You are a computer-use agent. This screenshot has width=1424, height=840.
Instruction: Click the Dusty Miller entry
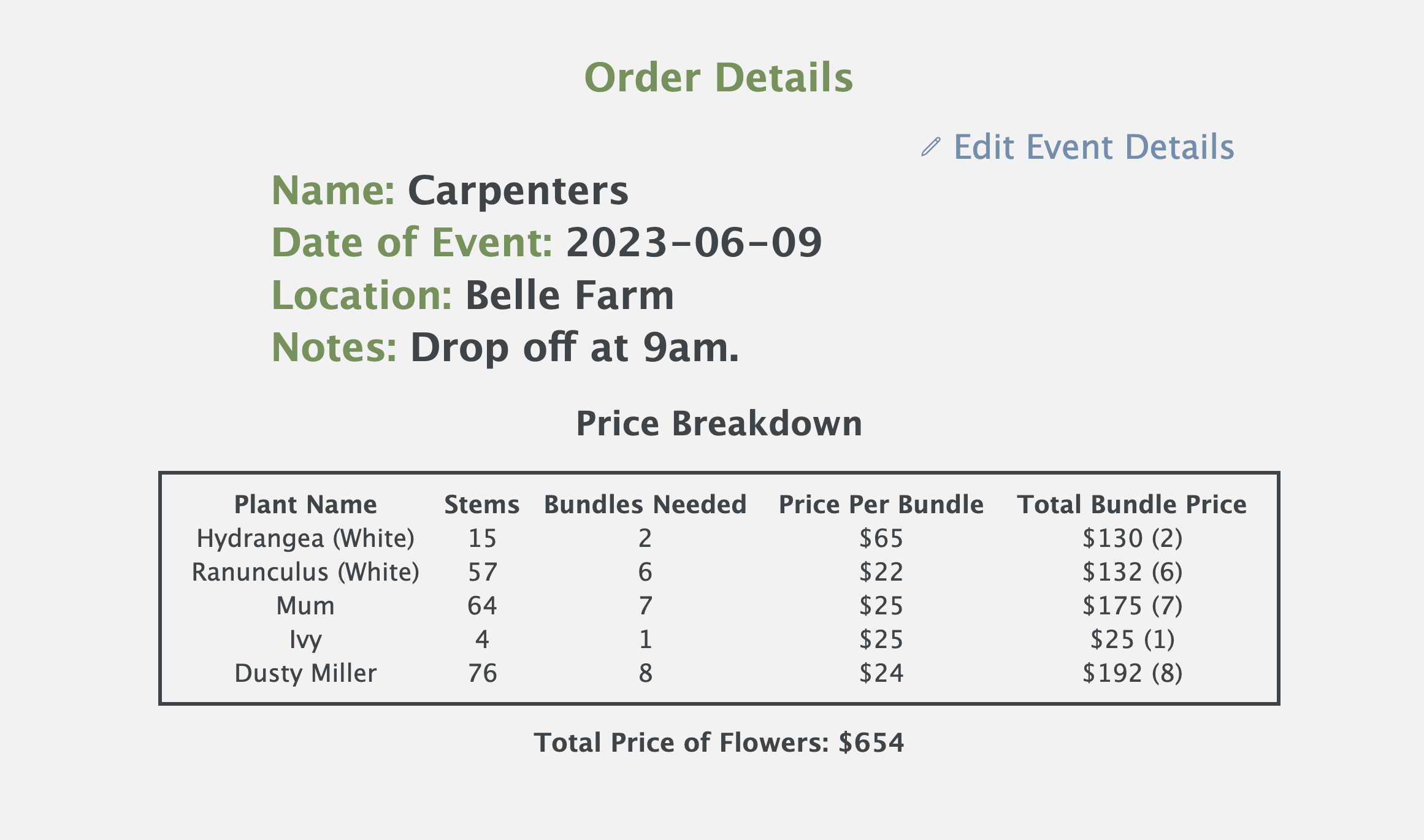pos(305,673)
